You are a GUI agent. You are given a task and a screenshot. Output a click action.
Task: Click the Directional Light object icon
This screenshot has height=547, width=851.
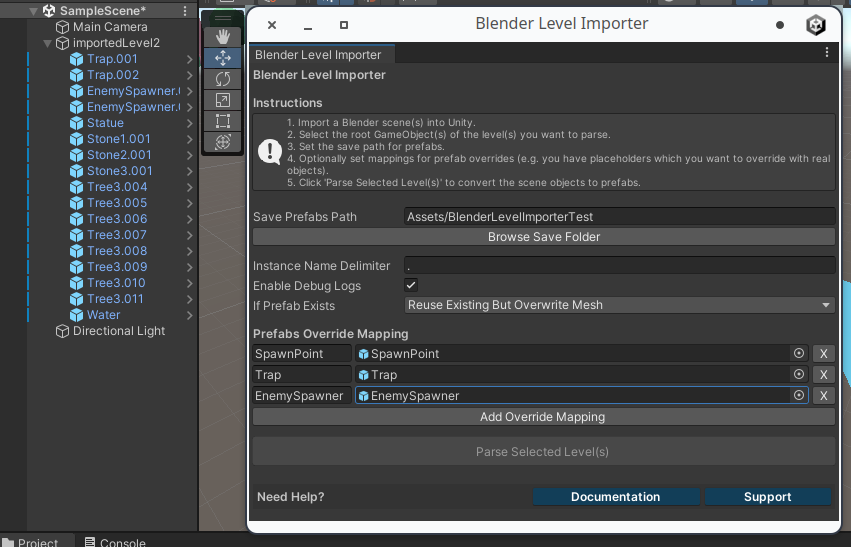click(x=62, y=331)
